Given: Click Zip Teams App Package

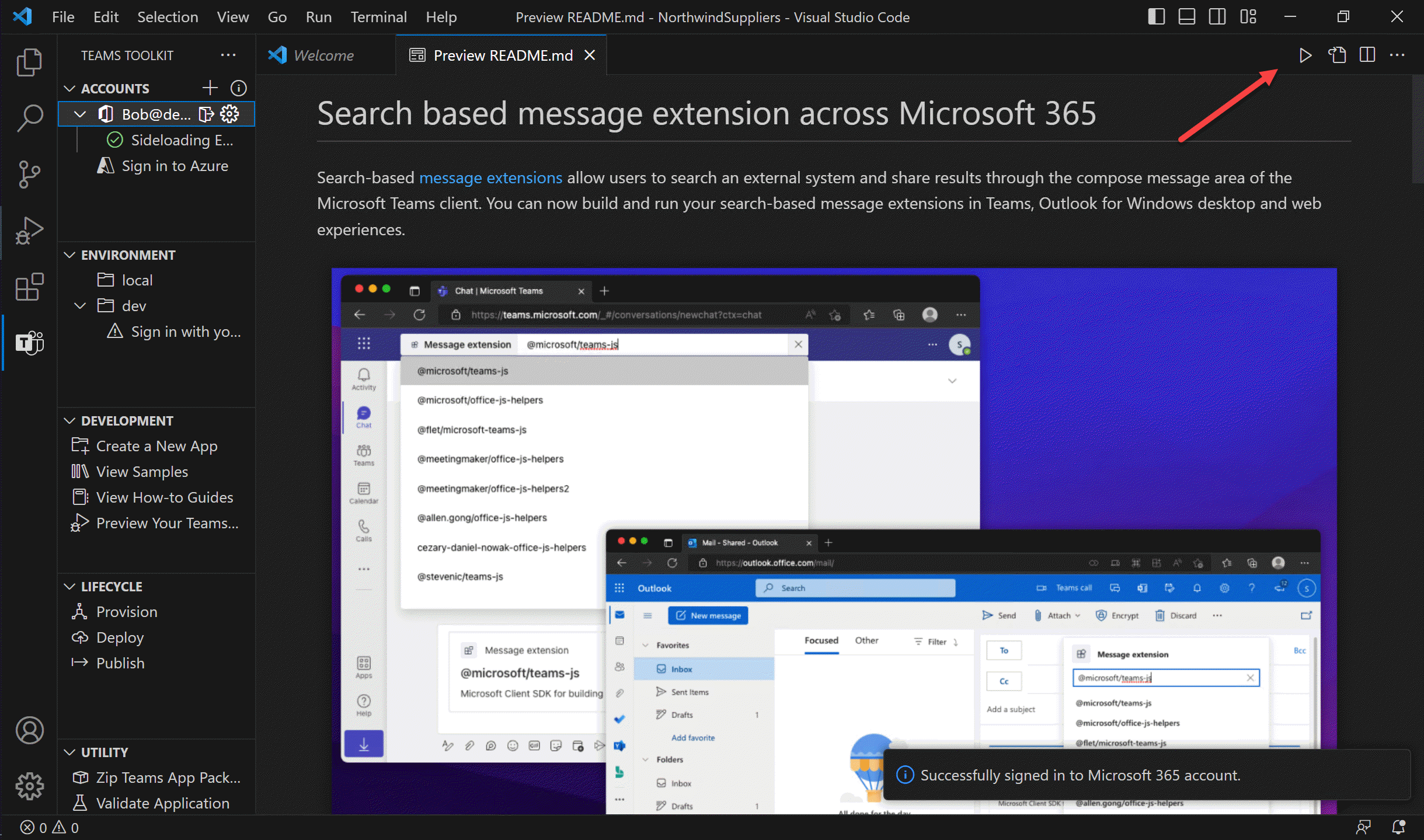Looking at the screenshot, I should pyautogui.click(x=168, y=778).
